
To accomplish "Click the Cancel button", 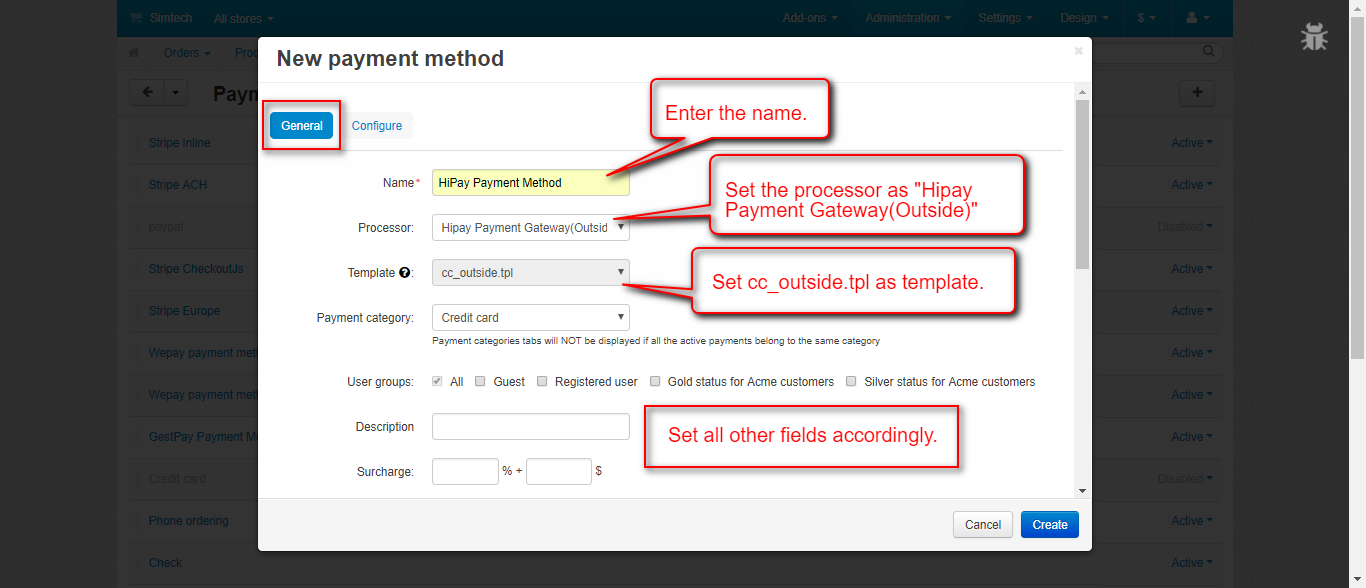I will pos(982,525).
